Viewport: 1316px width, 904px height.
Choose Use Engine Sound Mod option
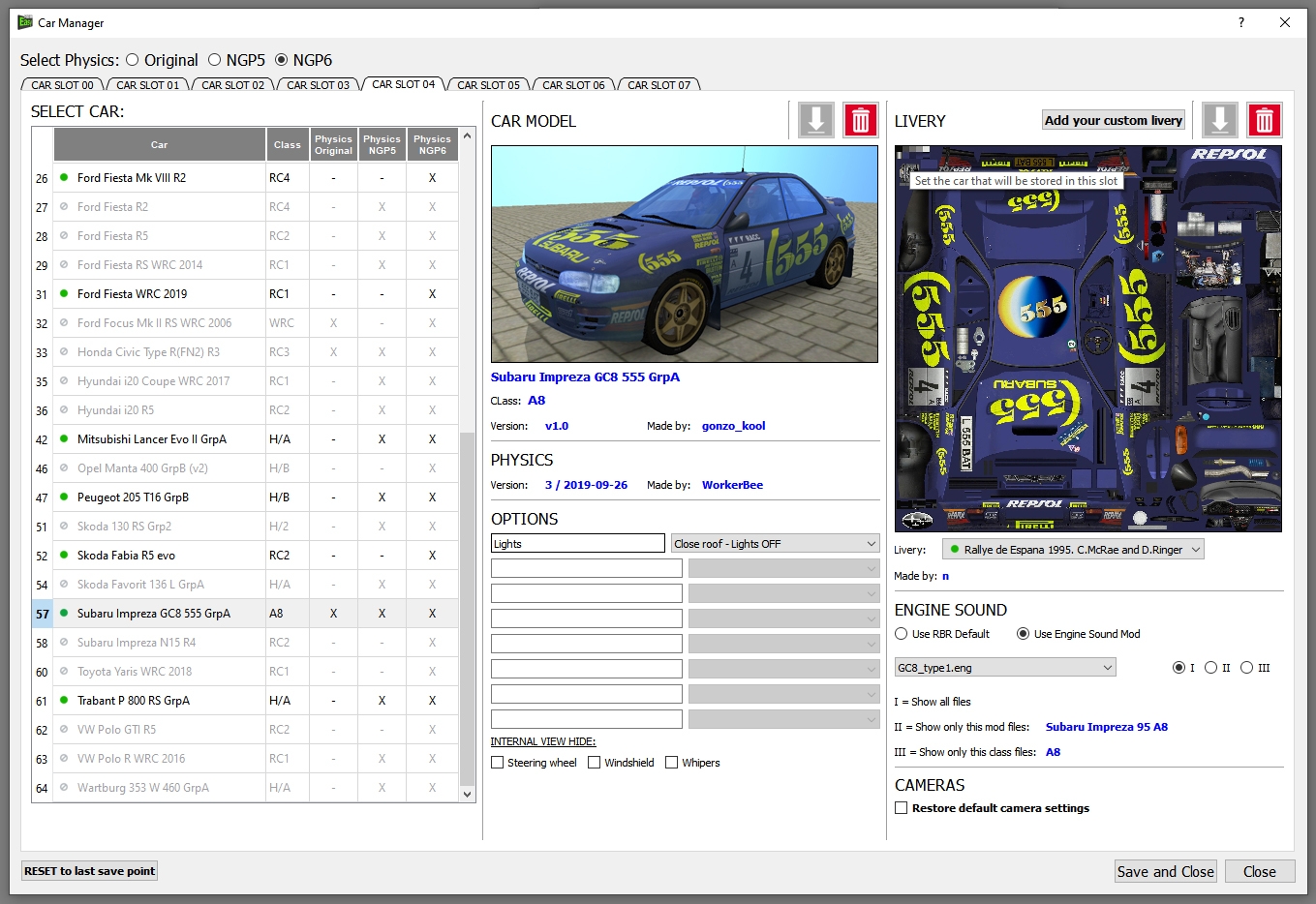1023,634
